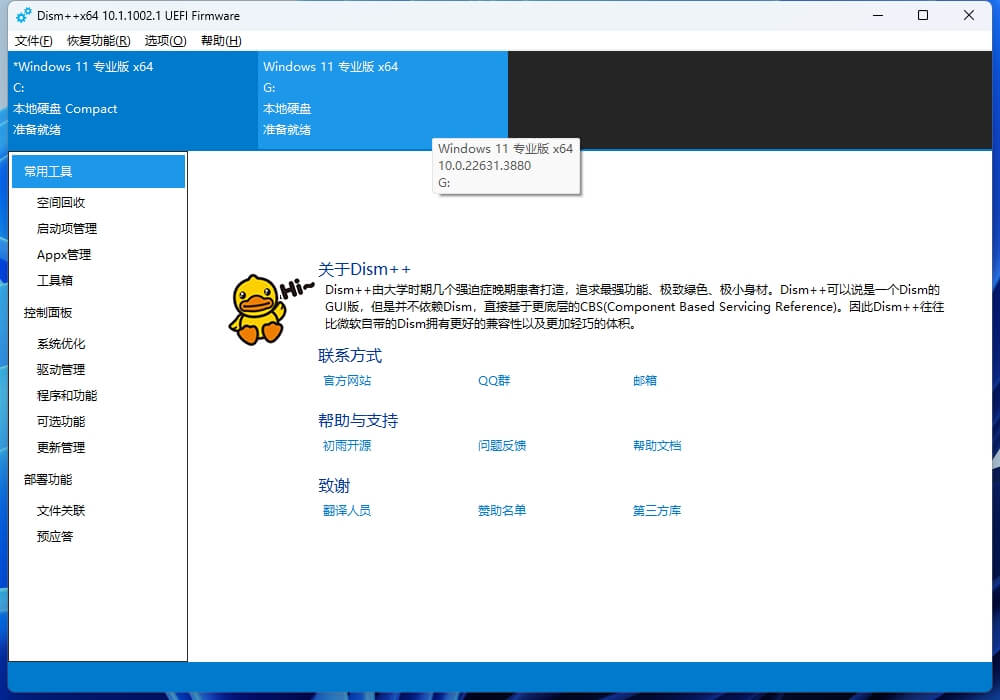Select the C: Windows 11 system tile
This screenshot has height=700, width=1000.
tap(132, 98)
